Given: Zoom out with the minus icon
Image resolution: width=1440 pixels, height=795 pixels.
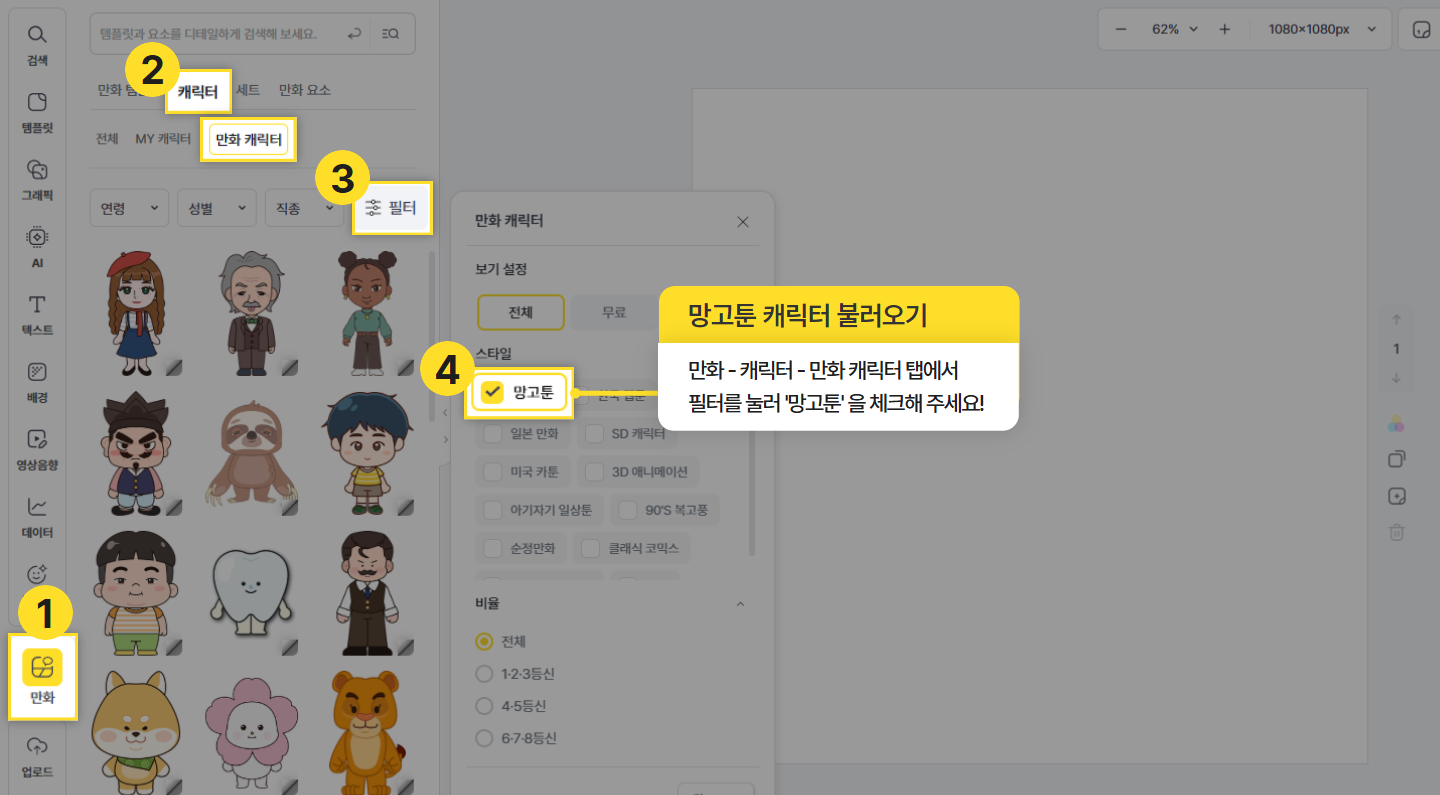Looking at the screenshot, I should tap(1121, 30).
